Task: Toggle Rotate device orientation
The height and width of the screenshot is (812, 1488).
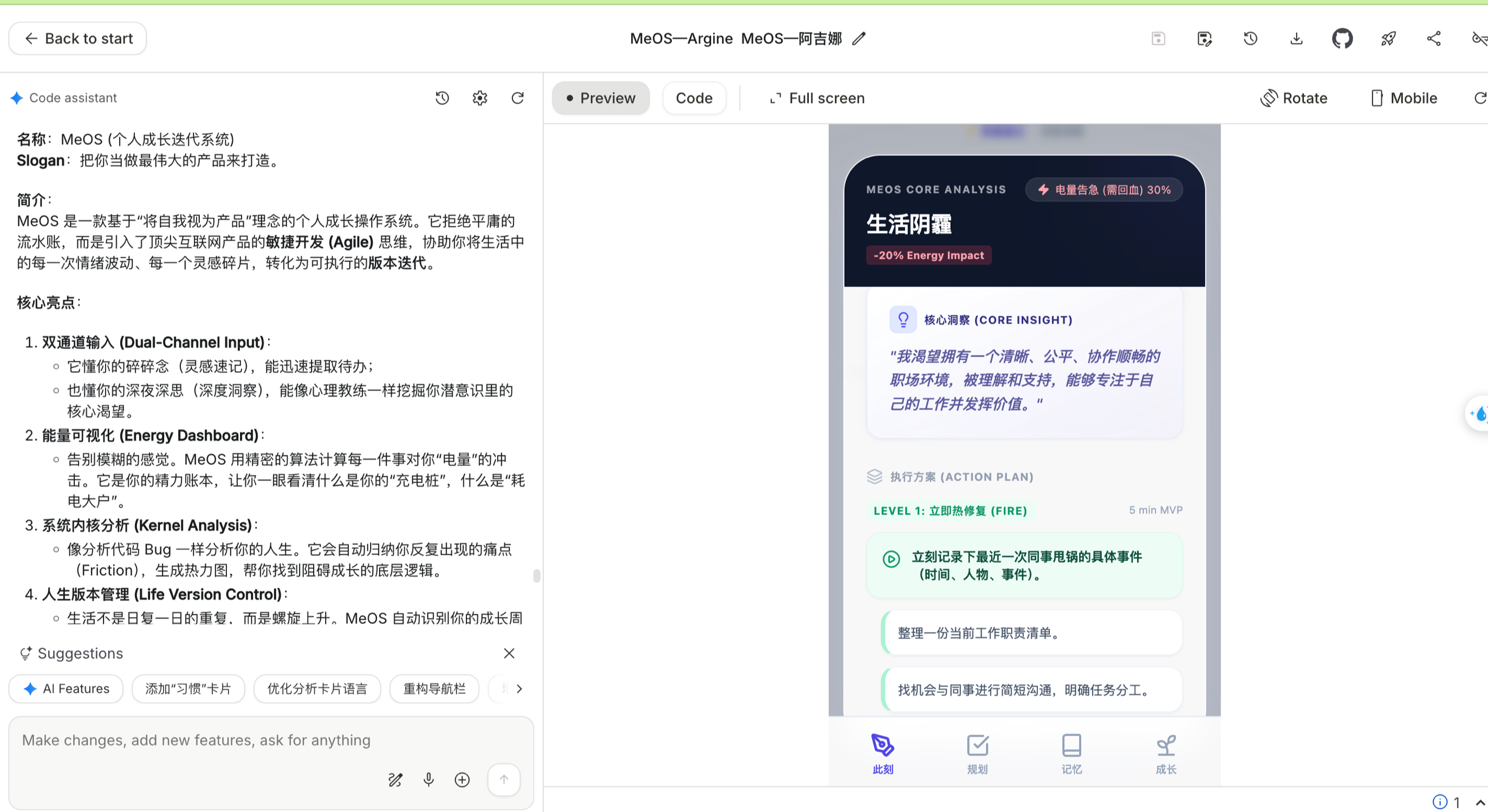Action: coord(1294,98)
